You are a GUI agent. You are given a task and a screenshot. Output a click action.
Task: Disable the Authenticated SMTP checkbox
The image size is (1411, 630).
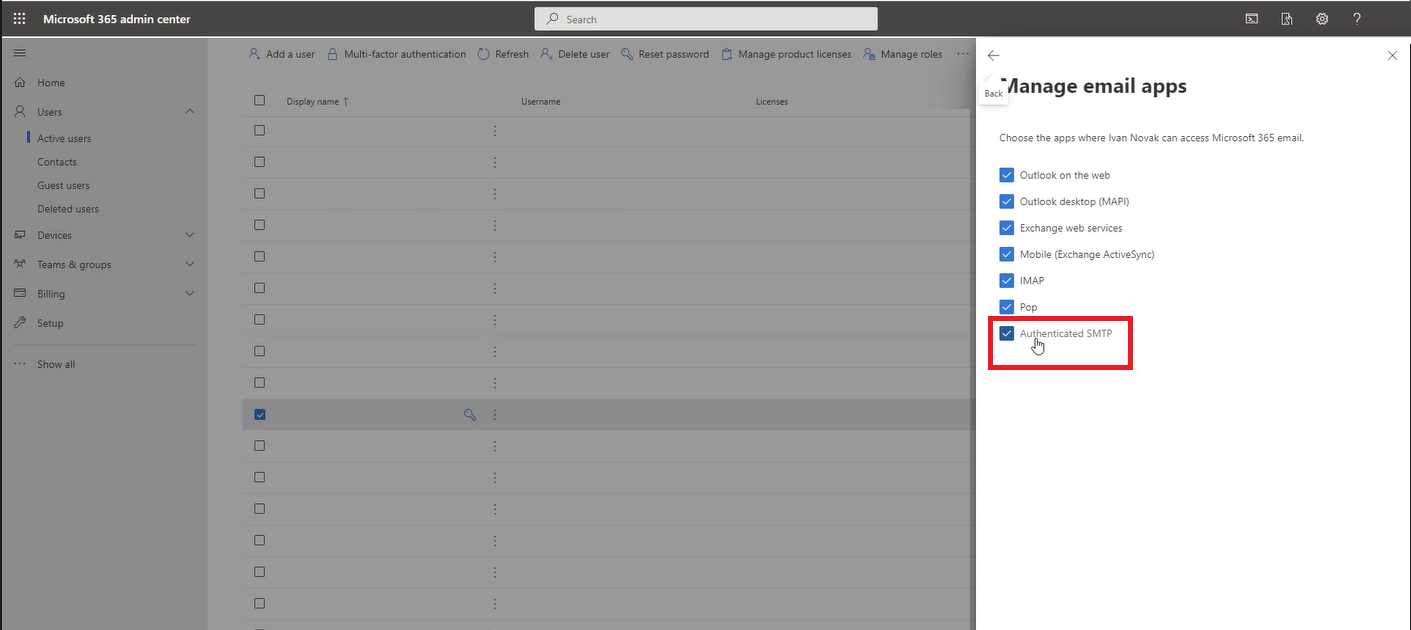pos(1006,332)
